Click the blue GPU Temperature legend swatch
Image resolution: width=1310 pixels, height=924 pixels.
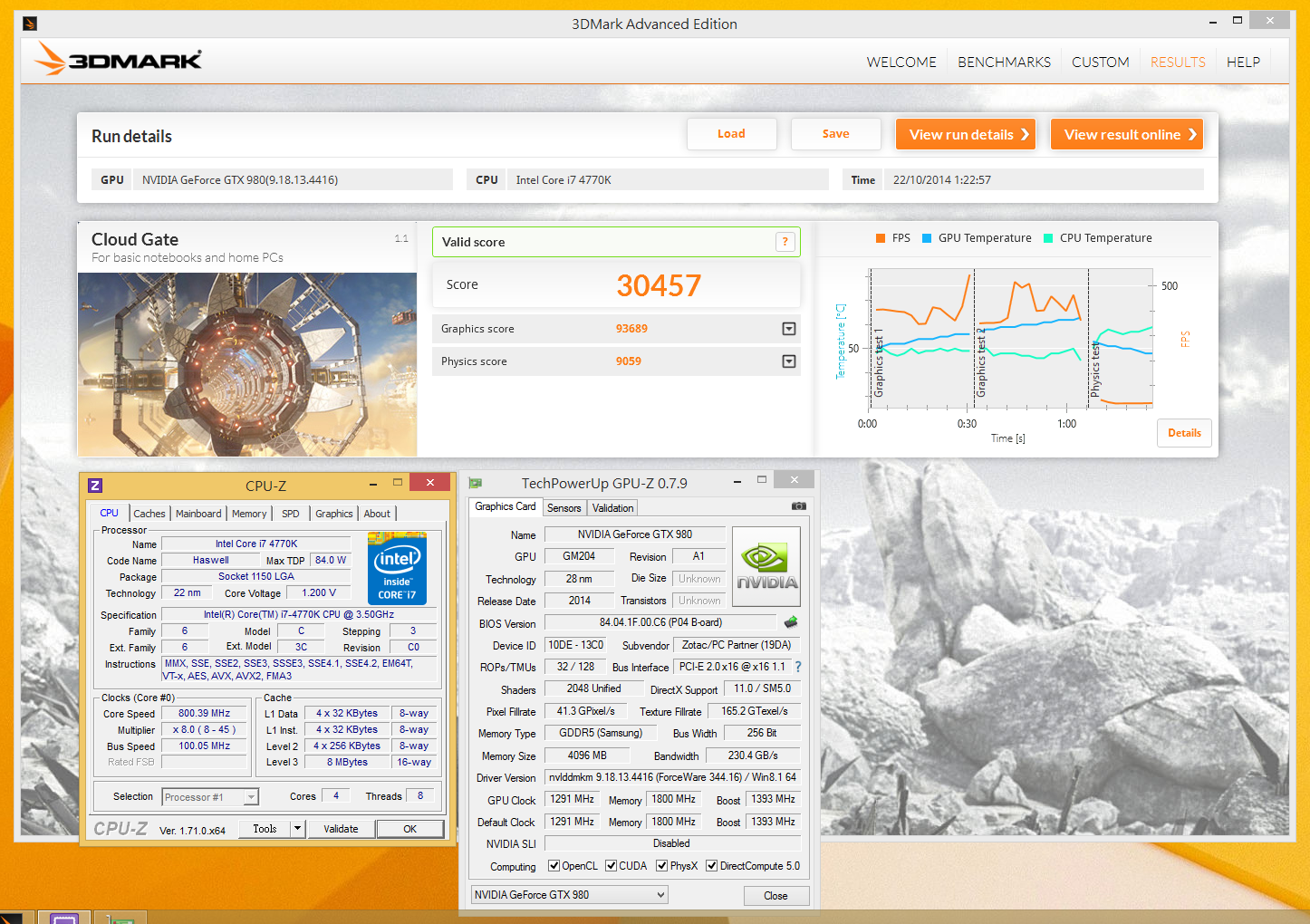(x=927, y=238)
